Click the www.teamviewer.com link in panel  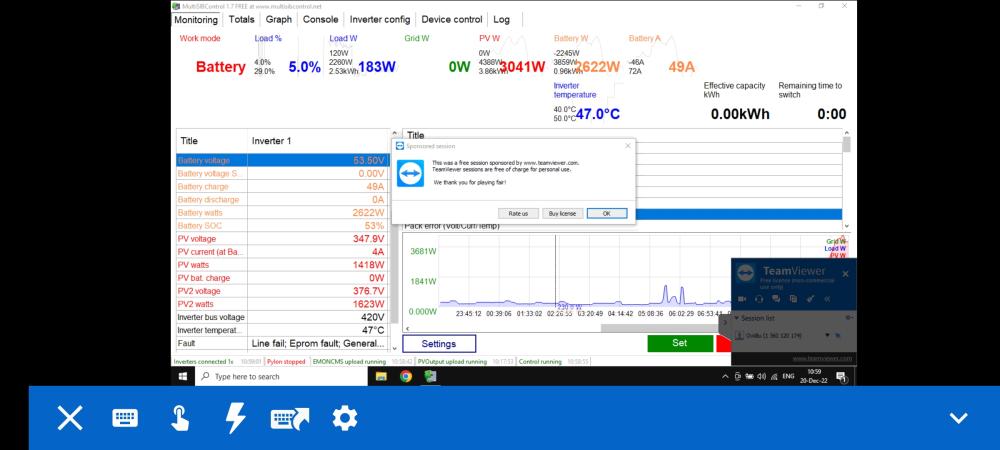823,359
